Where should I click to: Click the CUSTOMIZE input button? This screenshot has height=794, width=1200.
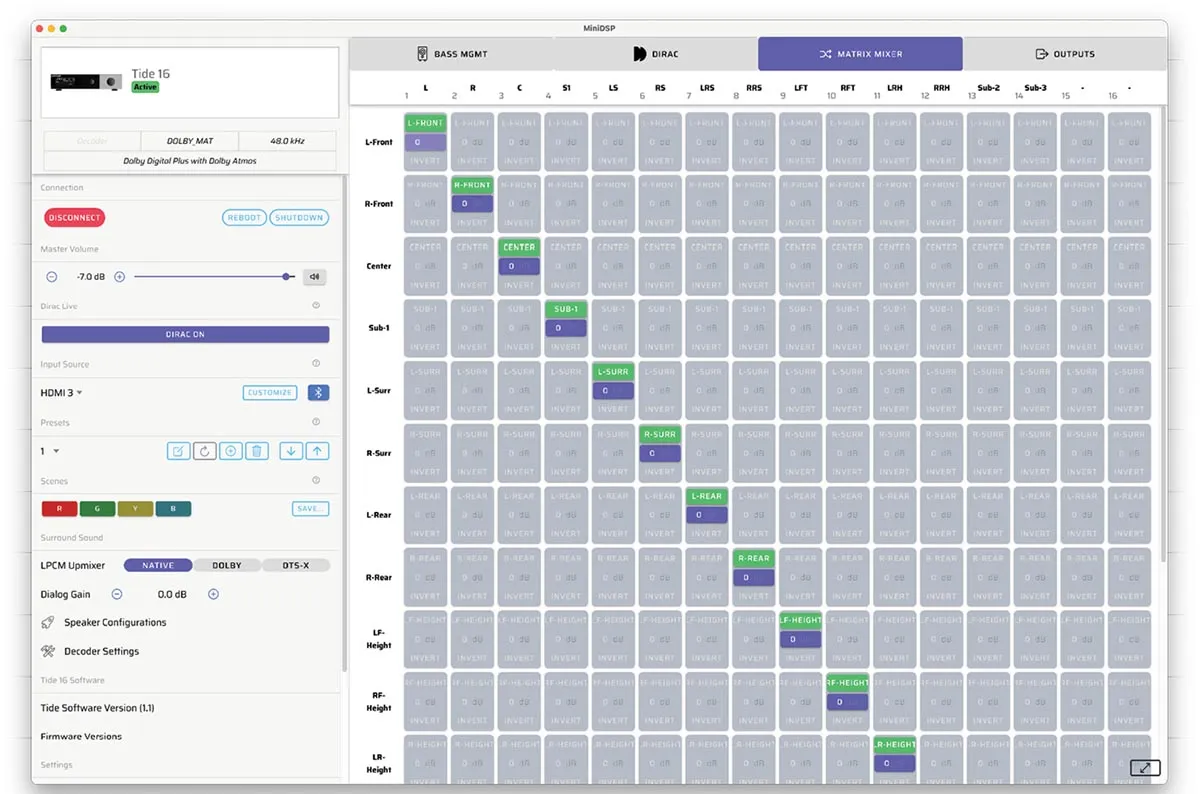tap(270, 393)
